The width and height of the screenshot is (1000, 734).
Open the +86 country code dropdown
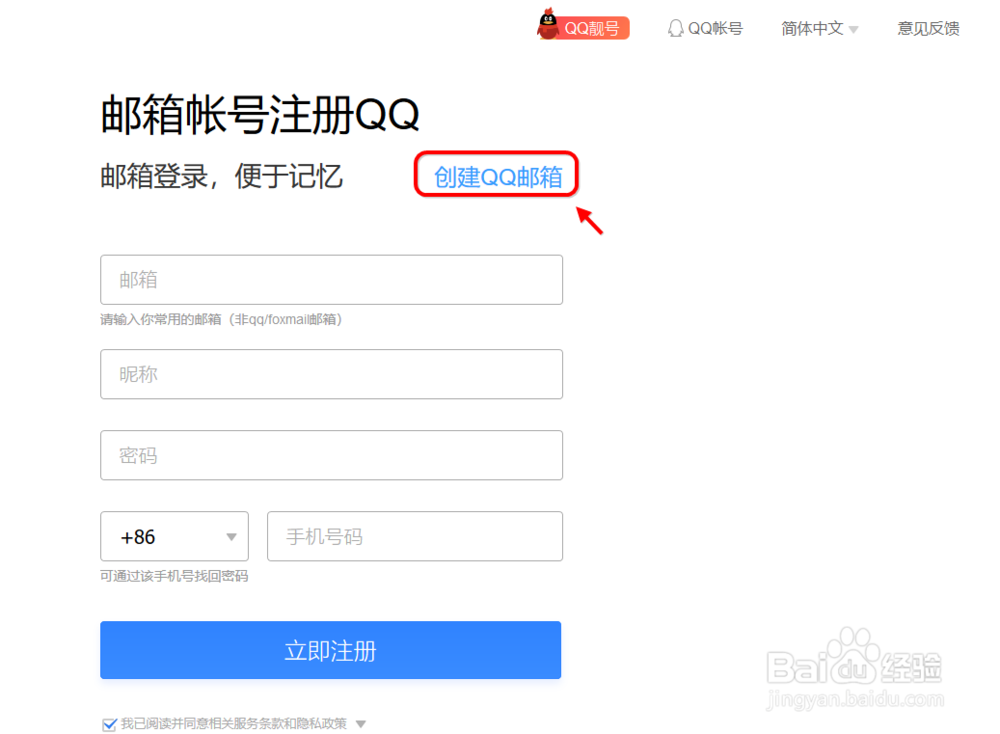174,536
